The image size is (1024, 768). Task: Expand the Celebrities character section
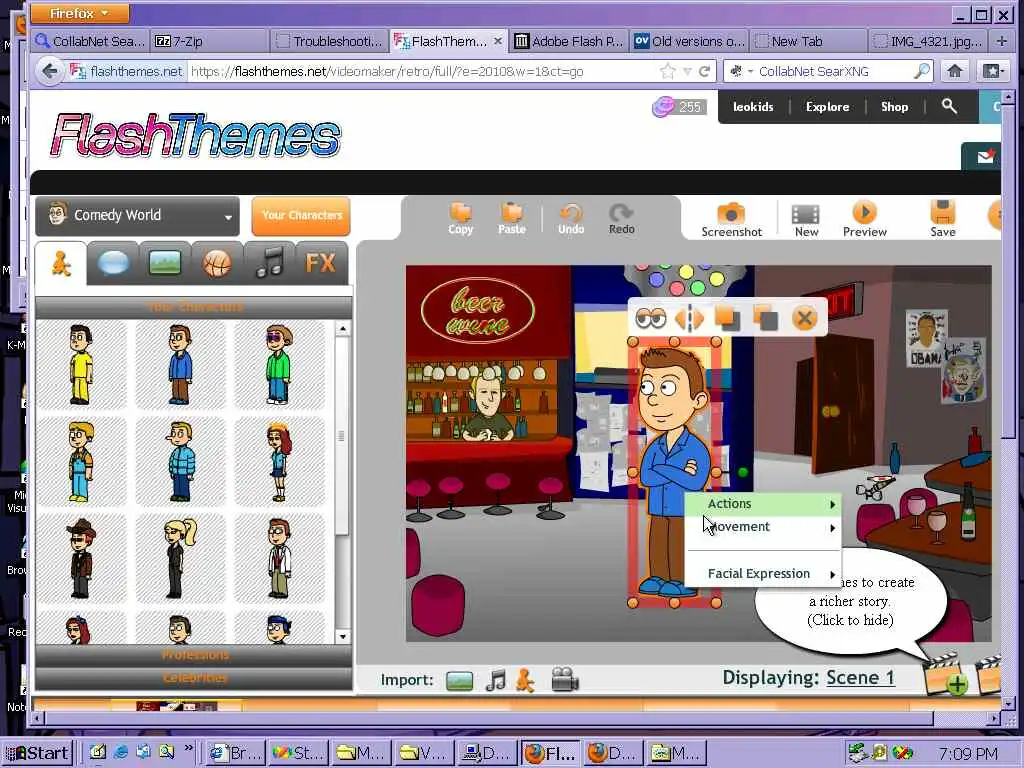(x=194, y=678)
